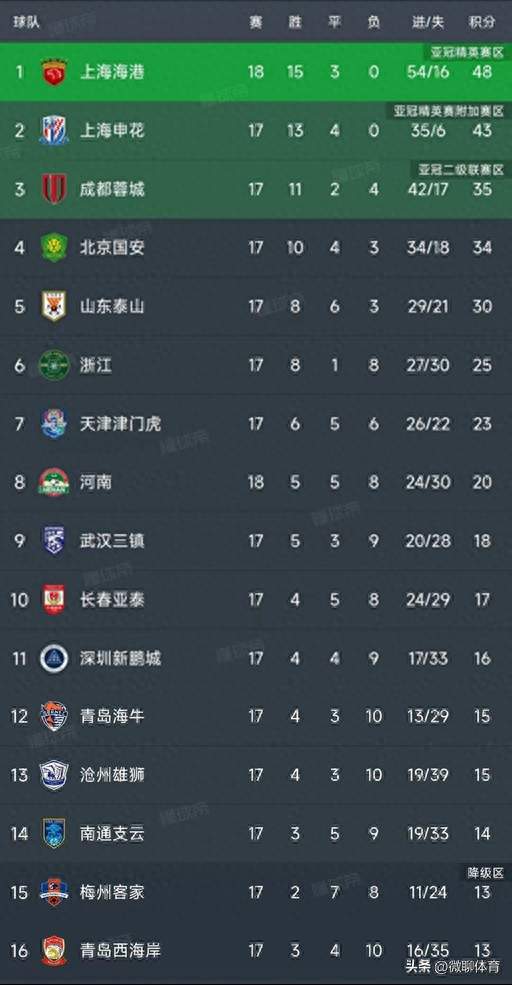The width and height of the screenshot is (512, 985).
Task: Open the 浙江 round green badge
Action: 54,365
